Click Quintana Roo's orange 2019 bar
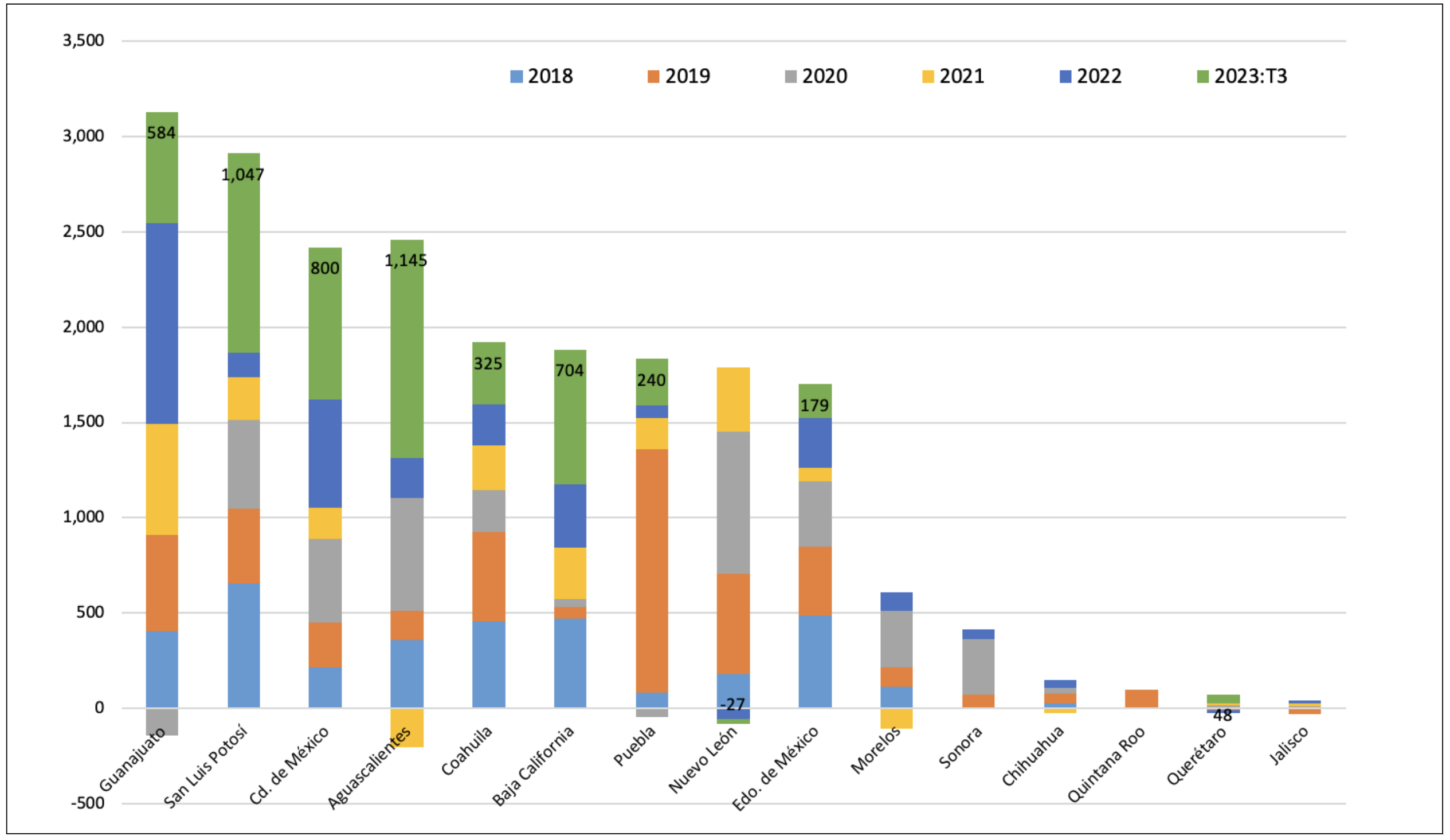1450x840 pixels. coord(1142,699)
